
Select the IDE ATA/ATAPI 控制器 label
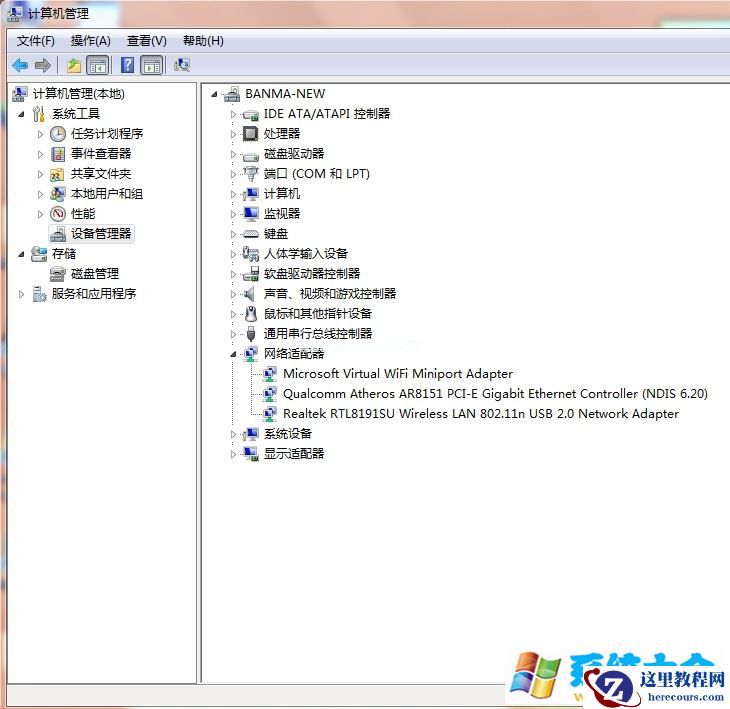click(327, 114)
